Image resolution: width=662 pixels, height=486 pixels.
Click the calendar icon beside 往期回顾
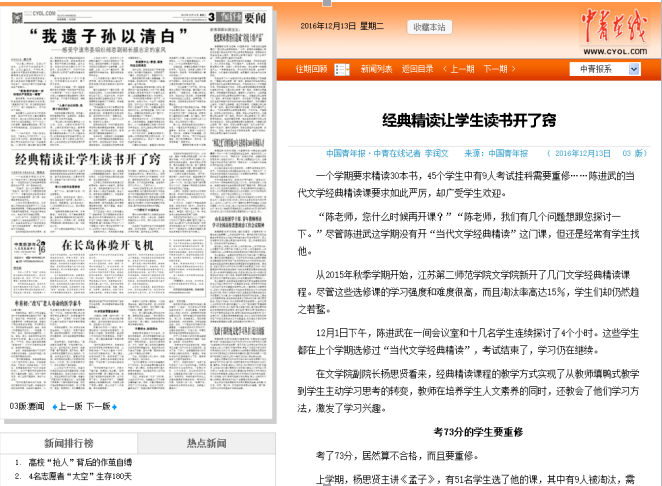click(342, 69)
